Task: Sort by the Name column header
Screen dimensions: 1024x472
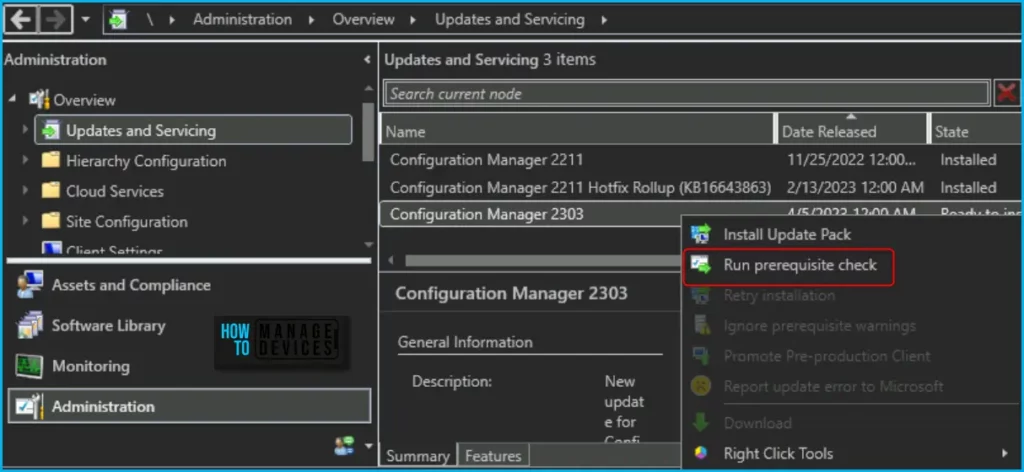Action: point(578,131)
